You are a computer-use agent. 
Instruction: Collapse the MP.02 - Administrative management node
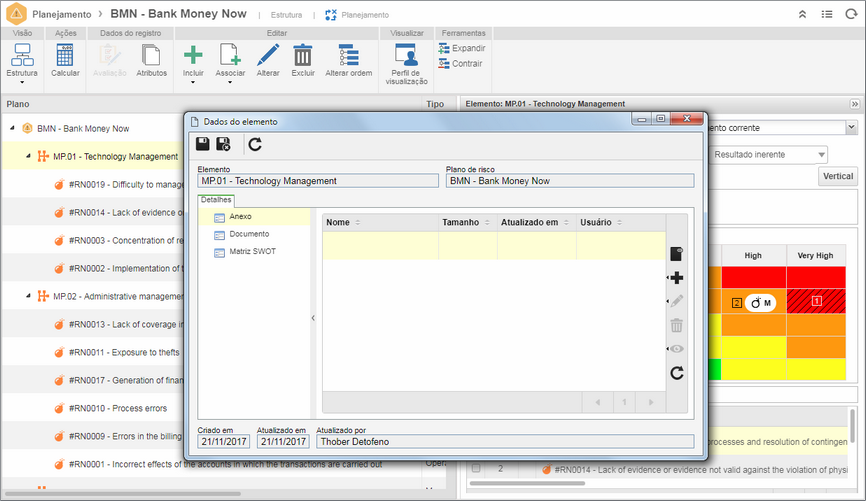[28, 296]
